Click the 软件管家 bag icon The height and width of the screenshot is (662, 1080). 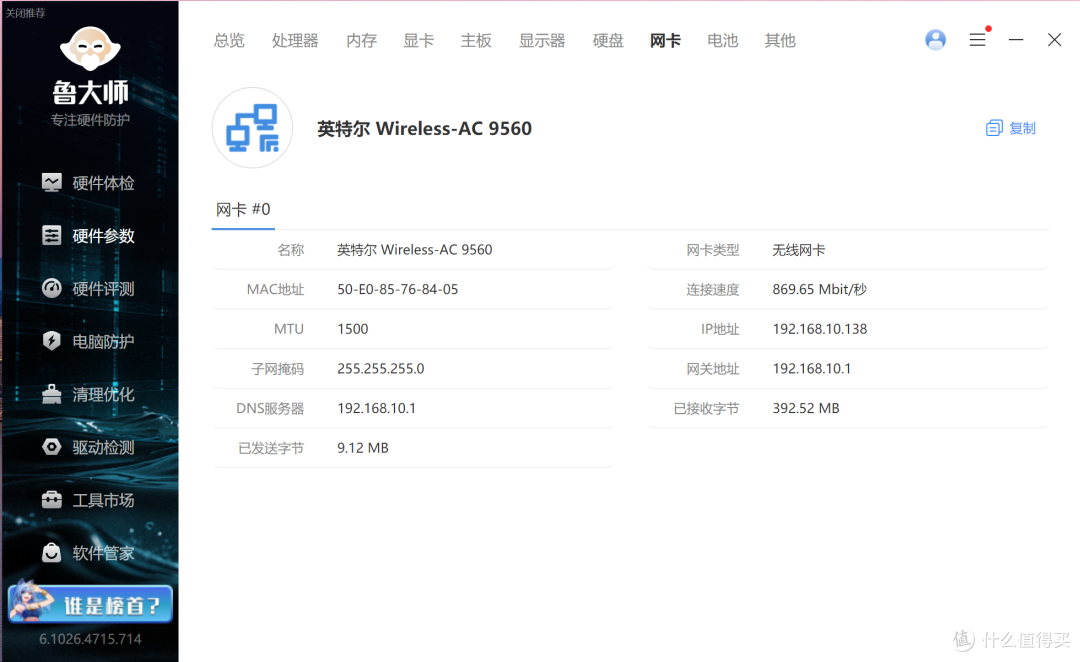52,552
